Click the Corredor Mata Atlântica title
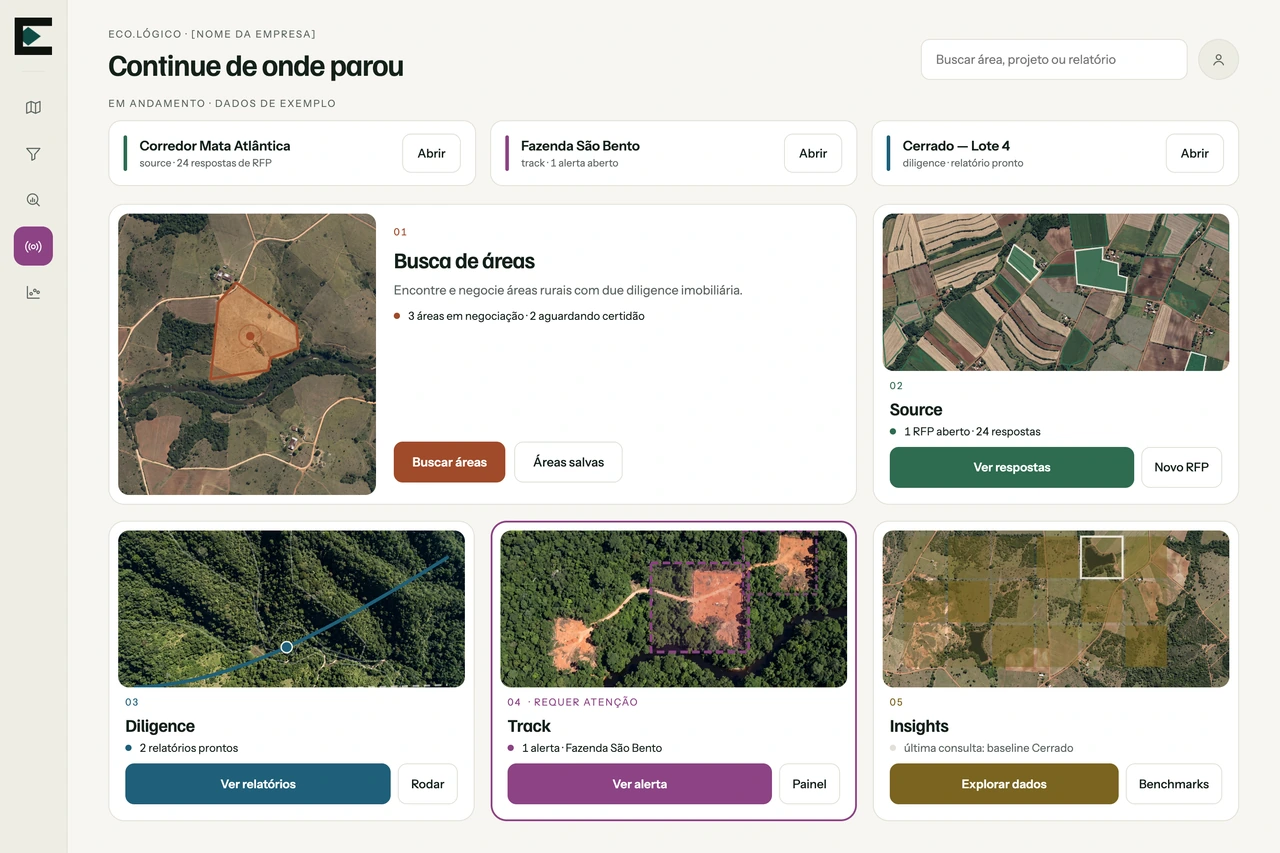The width and height of the screenshot is (1280, 853). click(x=215, y=146)
